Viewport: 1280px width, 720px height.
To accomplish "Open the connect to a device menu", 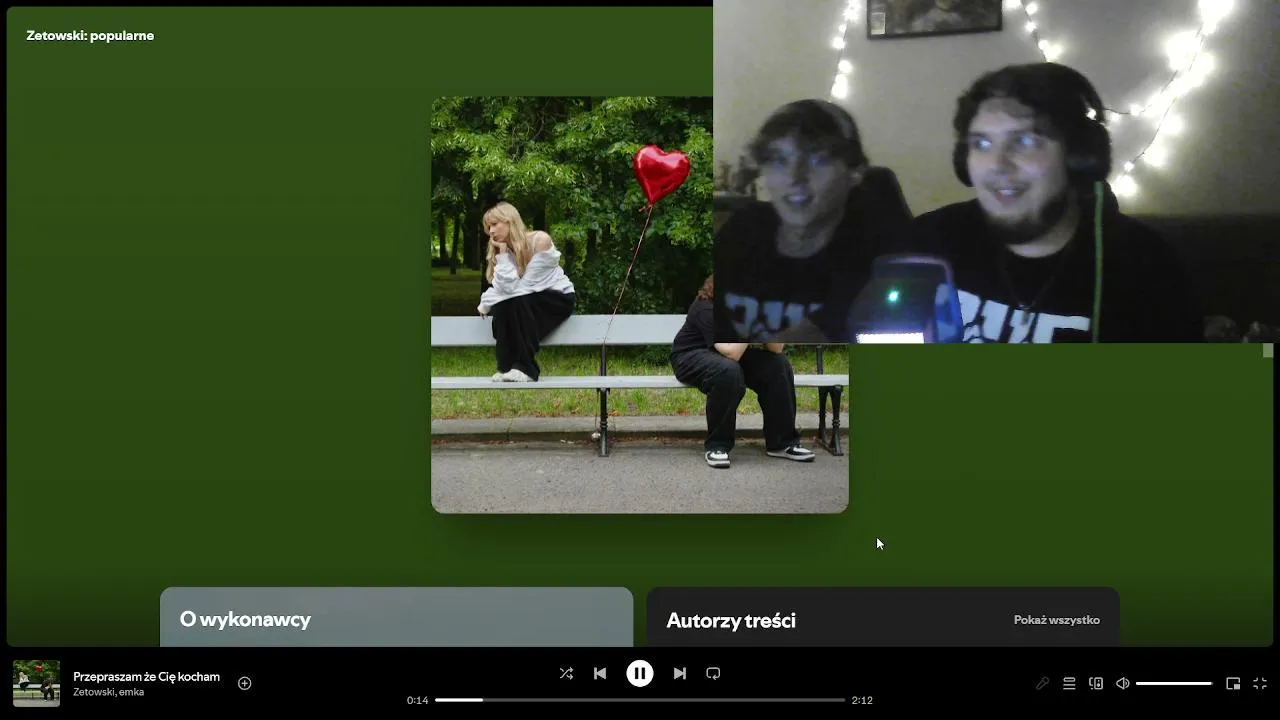I will pos(1096,684).
